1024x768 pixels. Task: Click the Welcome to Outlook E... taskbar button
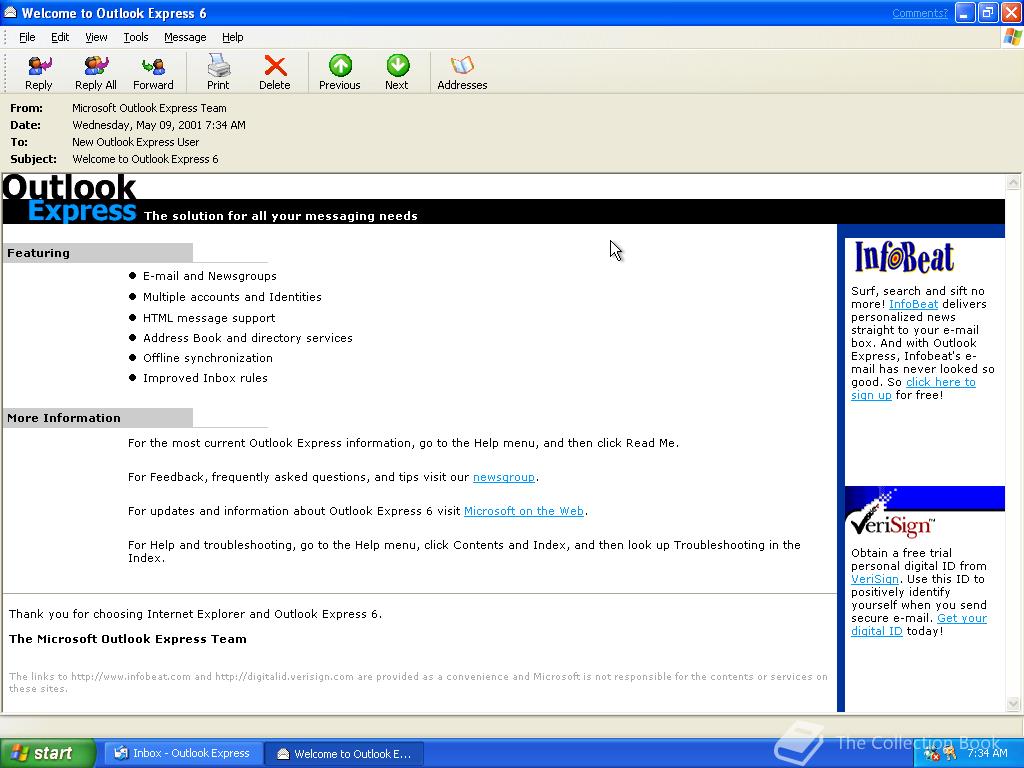click(x=345, y=754)
